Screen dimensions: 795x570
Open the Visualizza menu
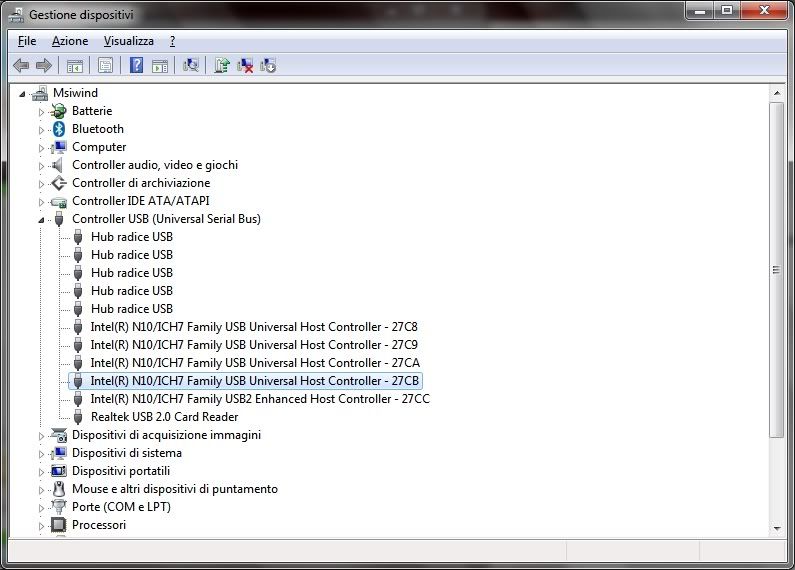point(129,41)
